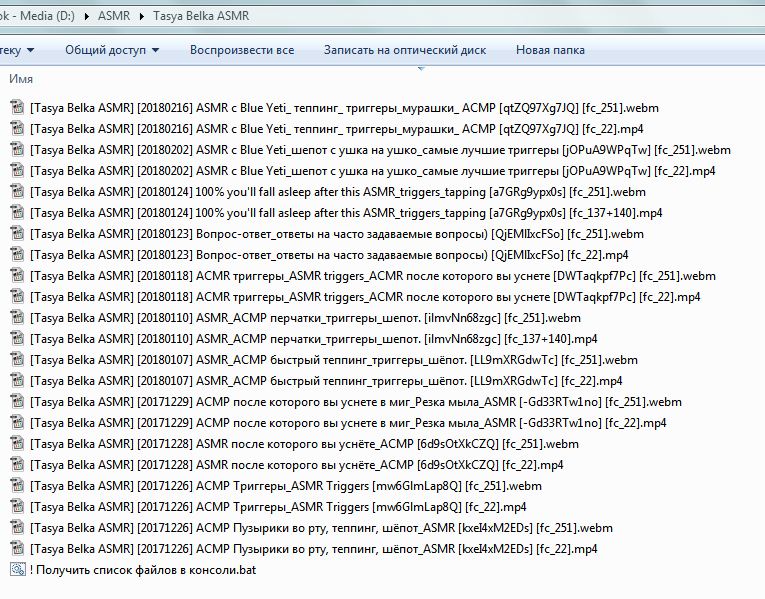Click video icon of mw6GImLap8Q fc_251.webm file
Viewport: 765px width, 599px height.
tap(18, 485)
